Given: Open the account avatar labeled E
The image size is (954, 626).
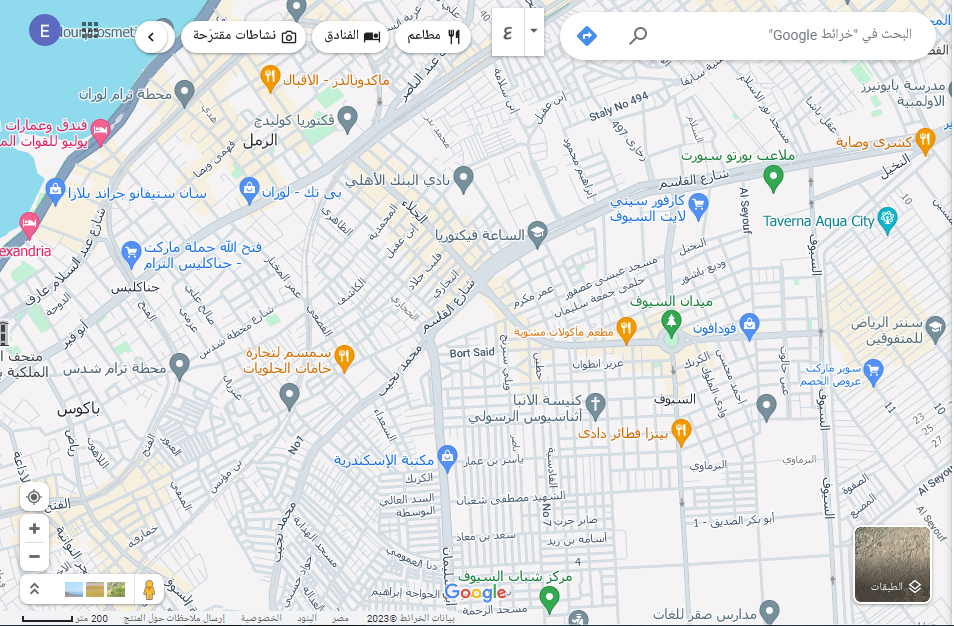Looking at the screenshot, I should tap(44, 31).
